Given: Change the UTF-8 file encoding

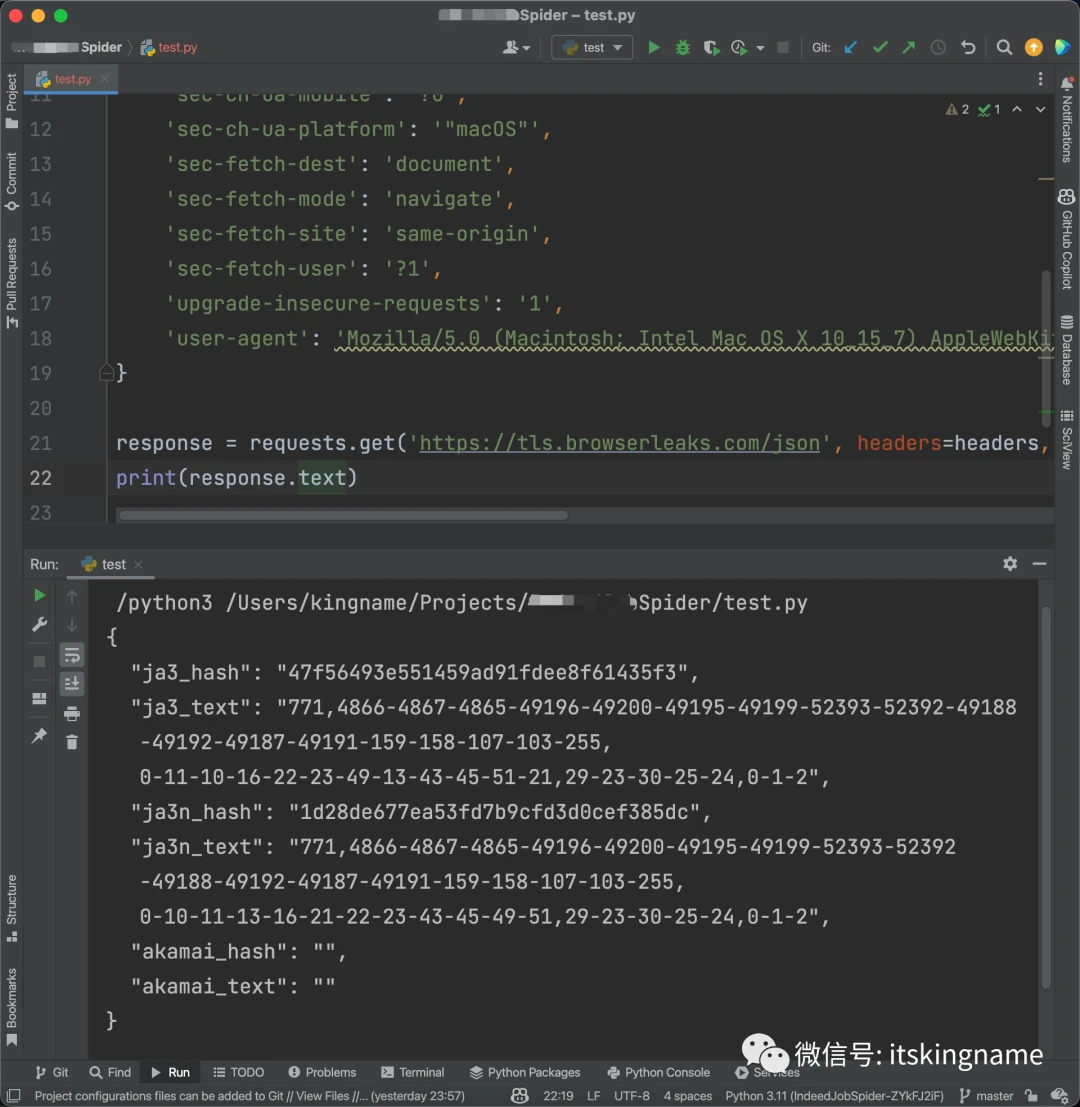Looking at the screenshot, I should coord(632,1095).
